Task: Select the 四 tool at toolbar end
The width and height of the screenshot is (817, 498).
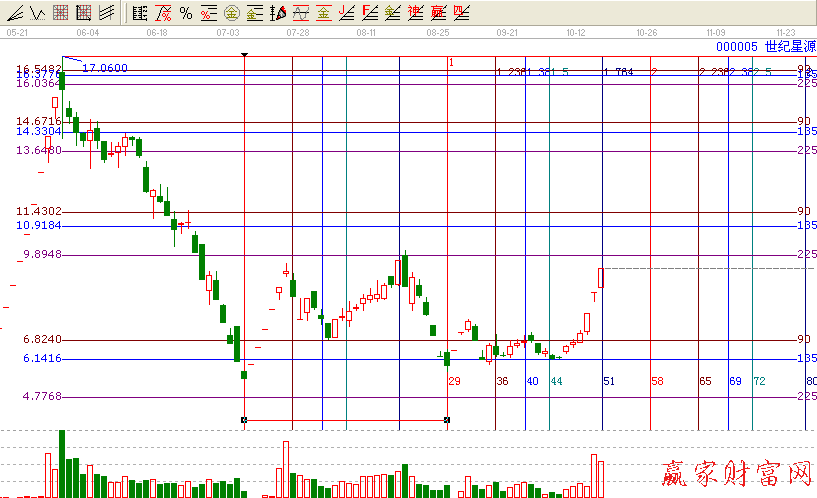Action: [460, 13]
